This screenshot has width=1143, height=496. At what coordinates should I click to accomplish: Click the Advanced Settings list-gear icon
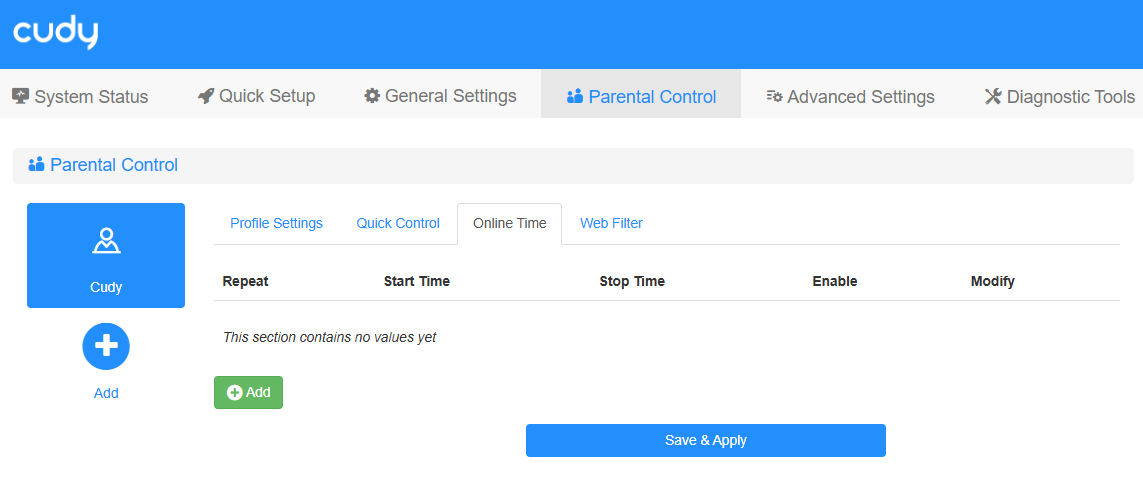pyautogui.click(x=774, y=96)
